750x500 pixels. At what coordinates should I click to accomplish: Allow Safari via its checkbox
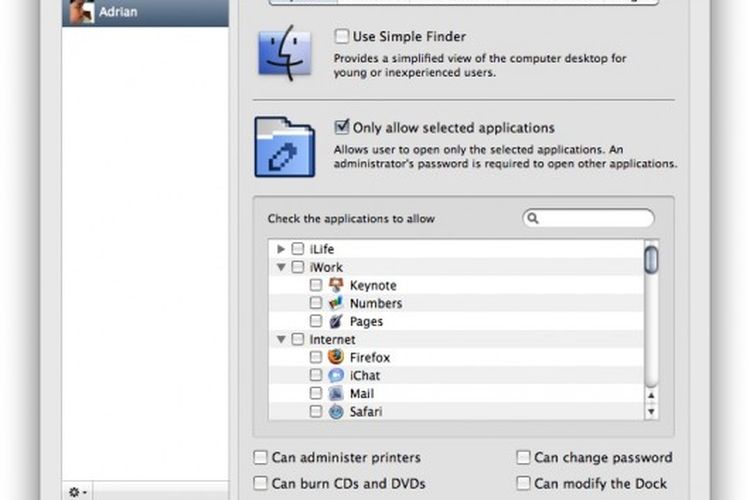pos(316,411)
